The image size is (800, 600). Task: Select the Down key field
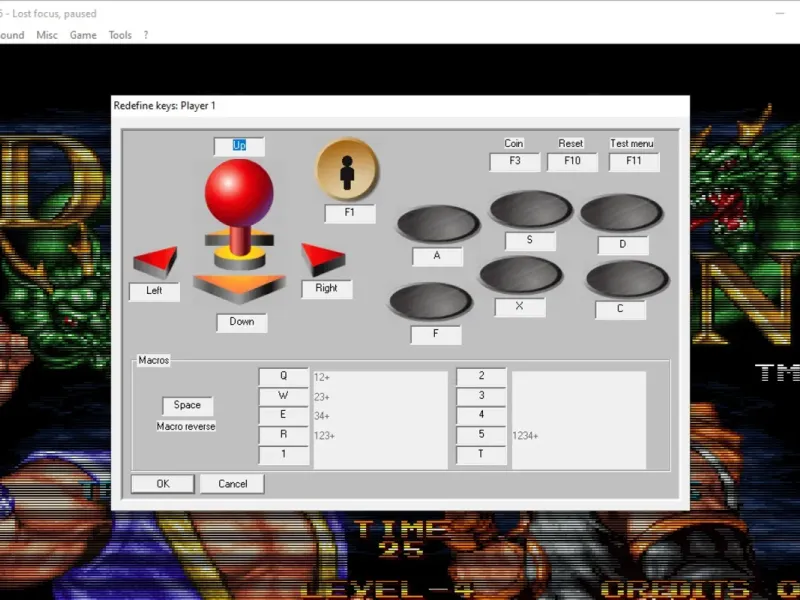tap(242, 322)
